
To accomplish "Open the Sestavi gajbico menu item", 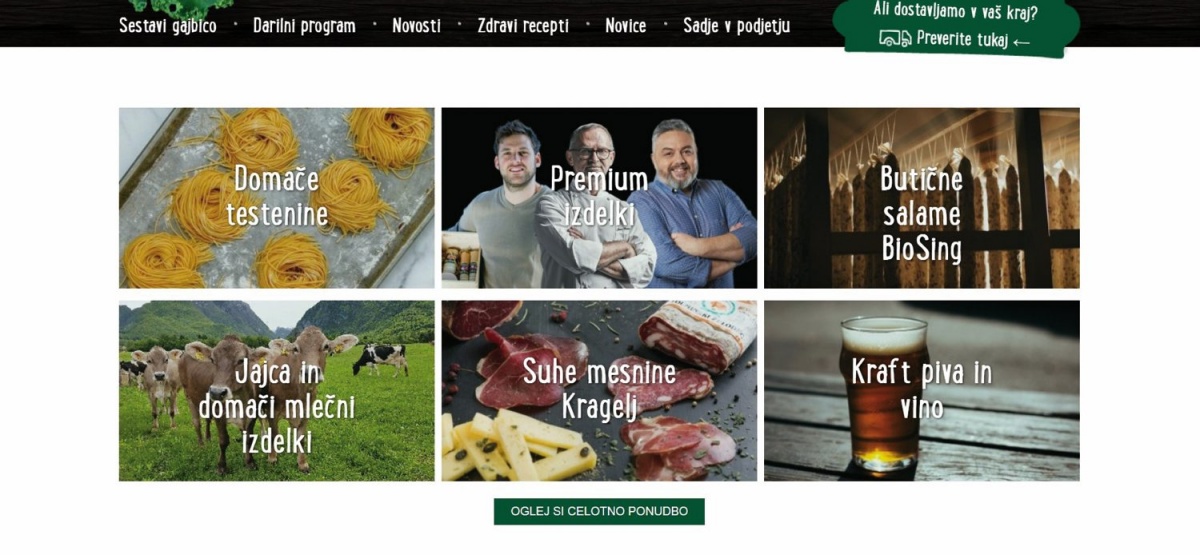I will [x=168, y=26].
